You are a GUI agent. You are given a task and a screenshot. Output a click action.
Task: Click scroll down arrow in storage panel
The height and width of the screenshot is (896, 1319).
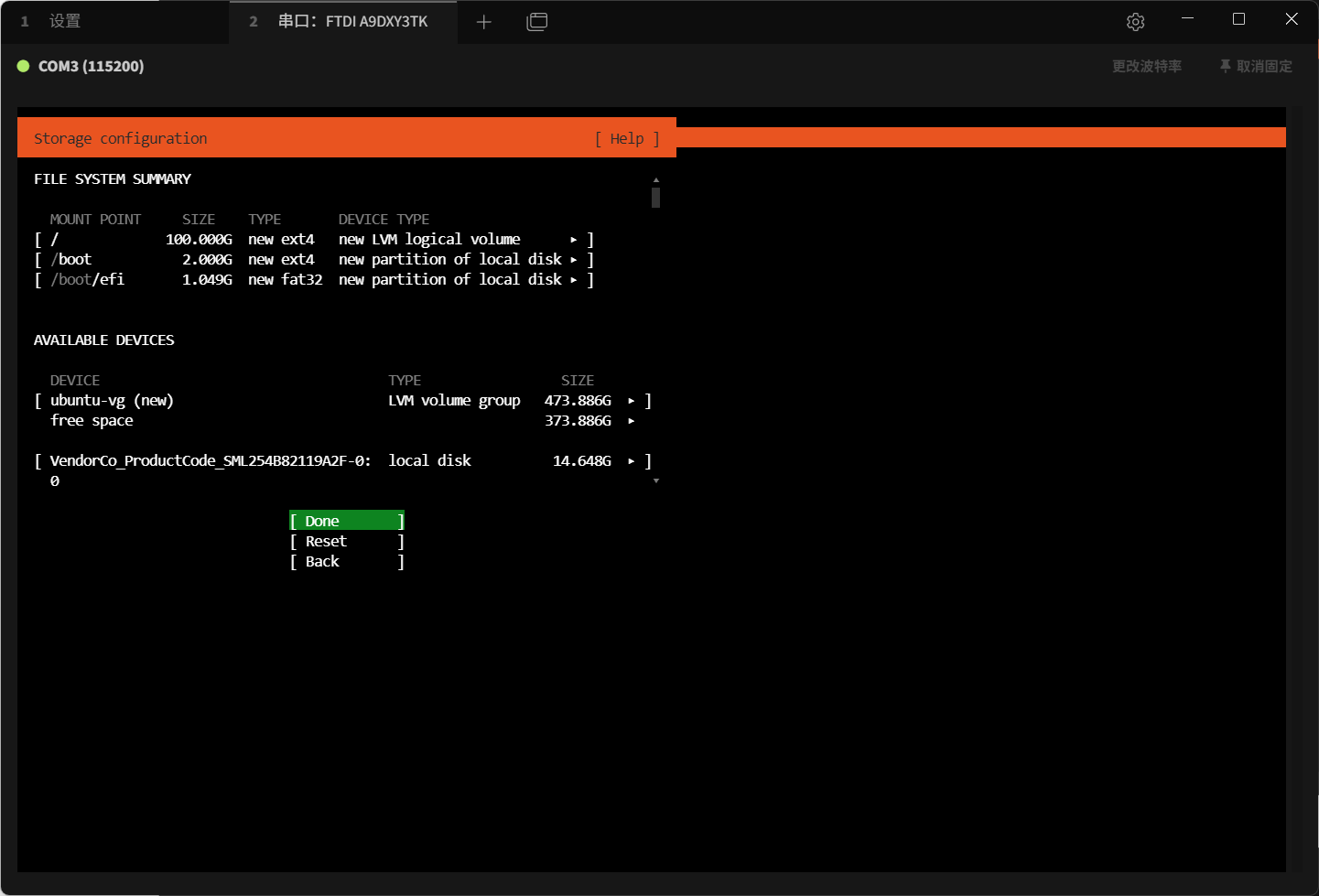[655, 480]
